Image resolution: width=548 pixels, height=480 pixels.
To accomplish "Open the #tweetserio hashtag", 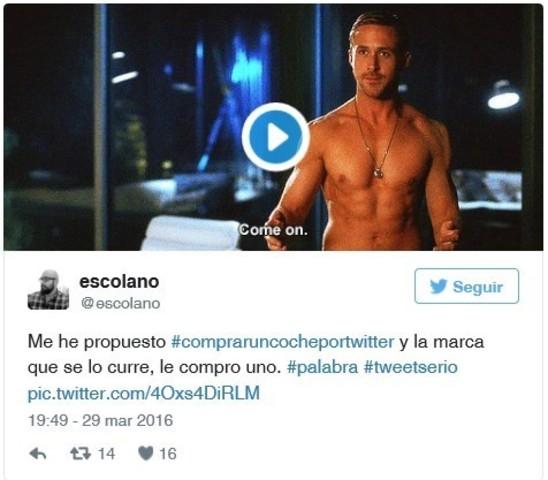I will [411, 367].
